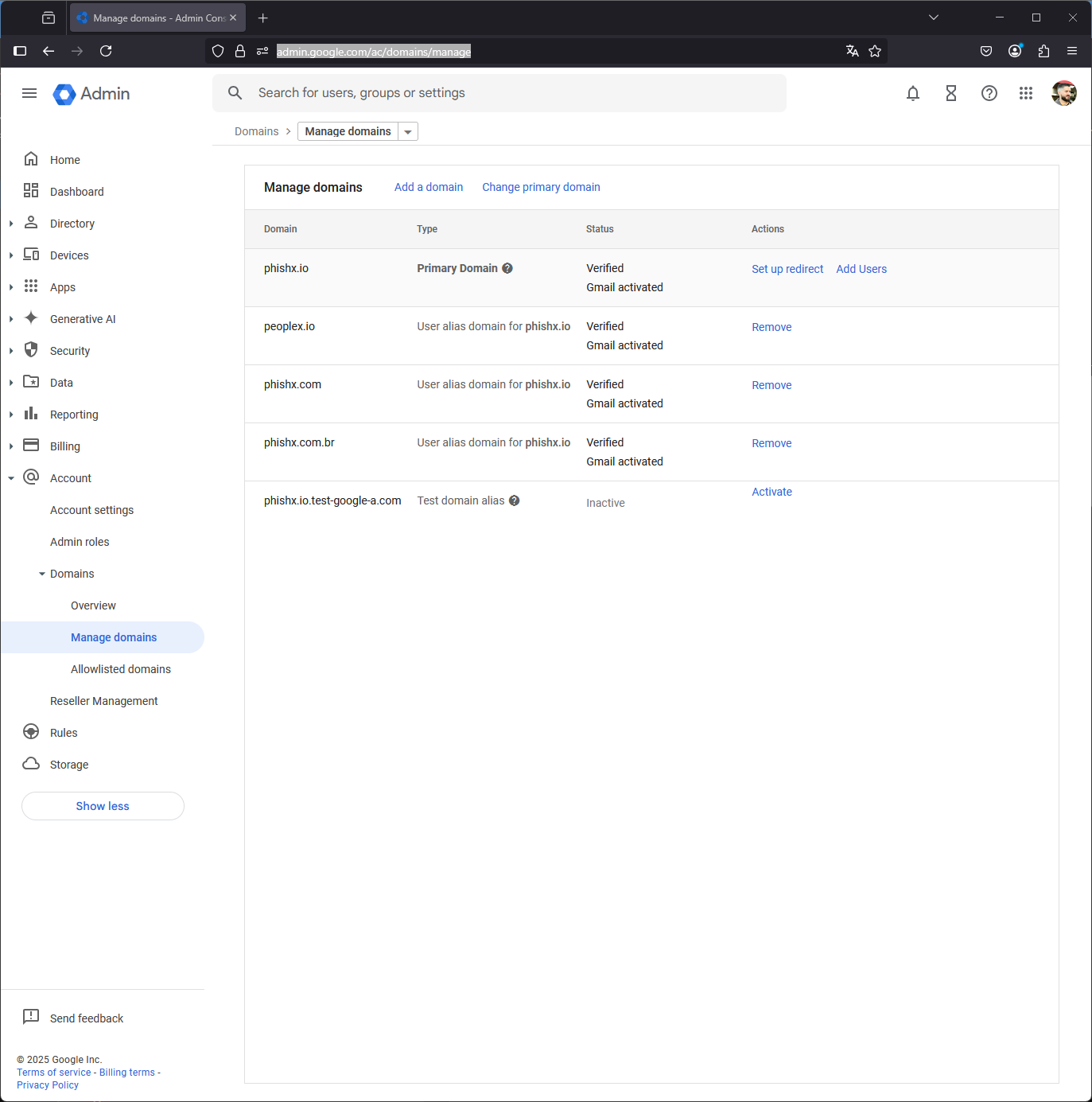Screen dimensions: 1092x1102
Task: Click the Domains breadcrumb link
Action: 256,131
